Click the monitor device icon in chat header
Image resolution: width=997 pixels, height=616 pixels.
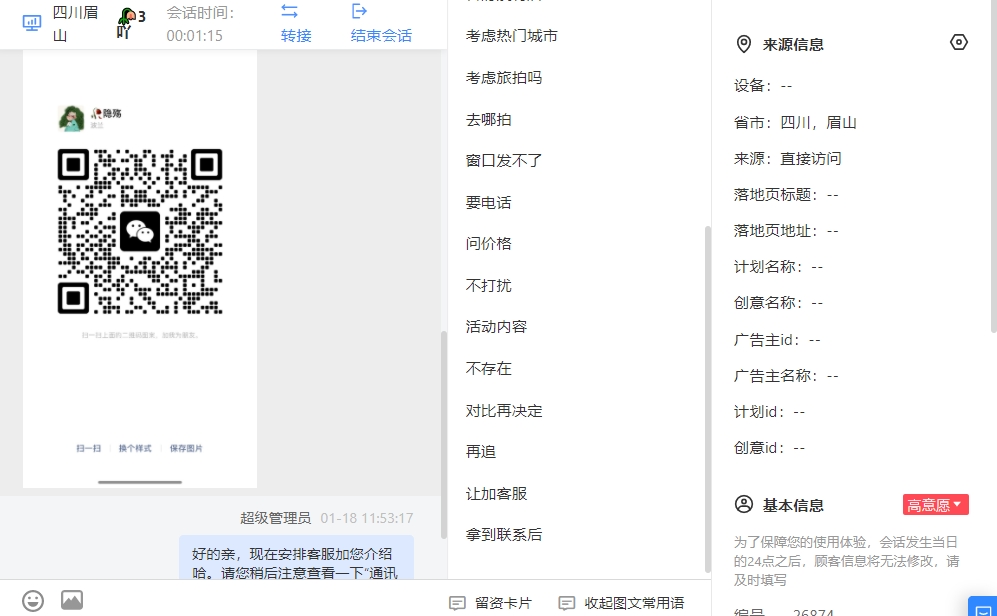[32, 23]
